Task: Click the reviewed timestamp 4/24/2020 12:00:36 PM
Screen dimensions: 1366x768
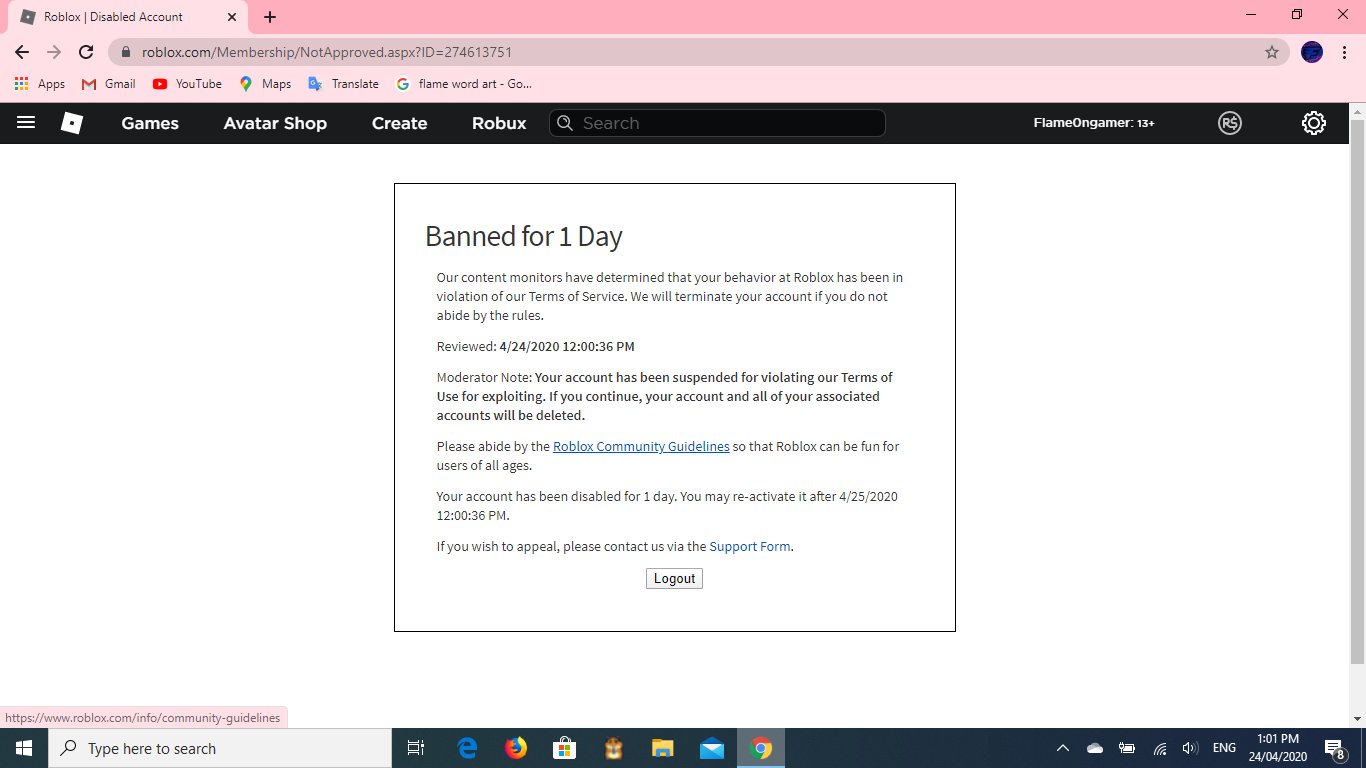Action: click(567, 346)
